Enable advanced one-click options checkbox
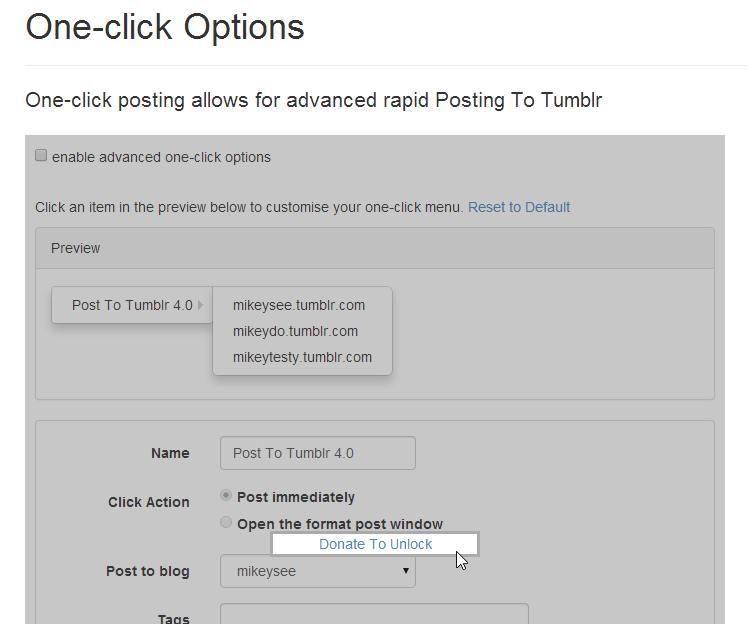Screen dimensions: 748x624 pos(41,156)
